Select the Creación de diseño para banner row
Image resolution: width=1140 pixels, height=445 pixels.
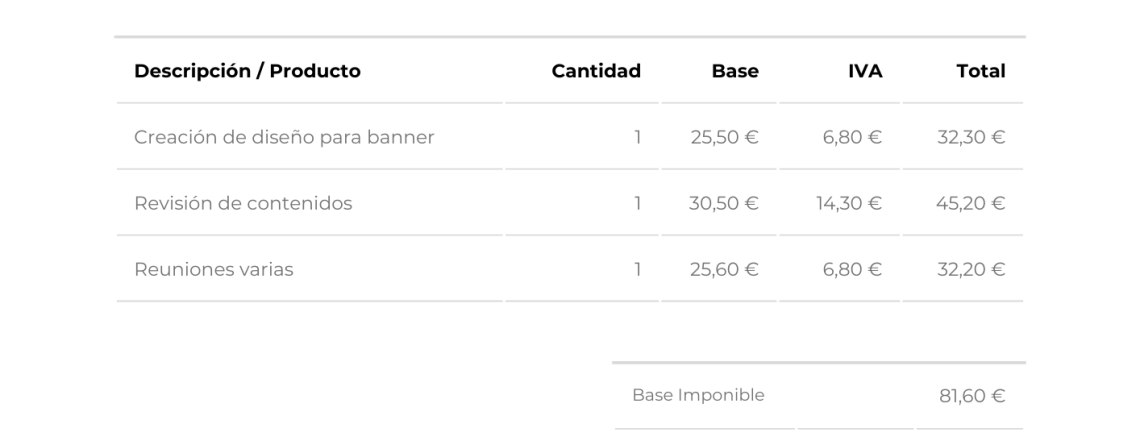(x=570, y=137)
